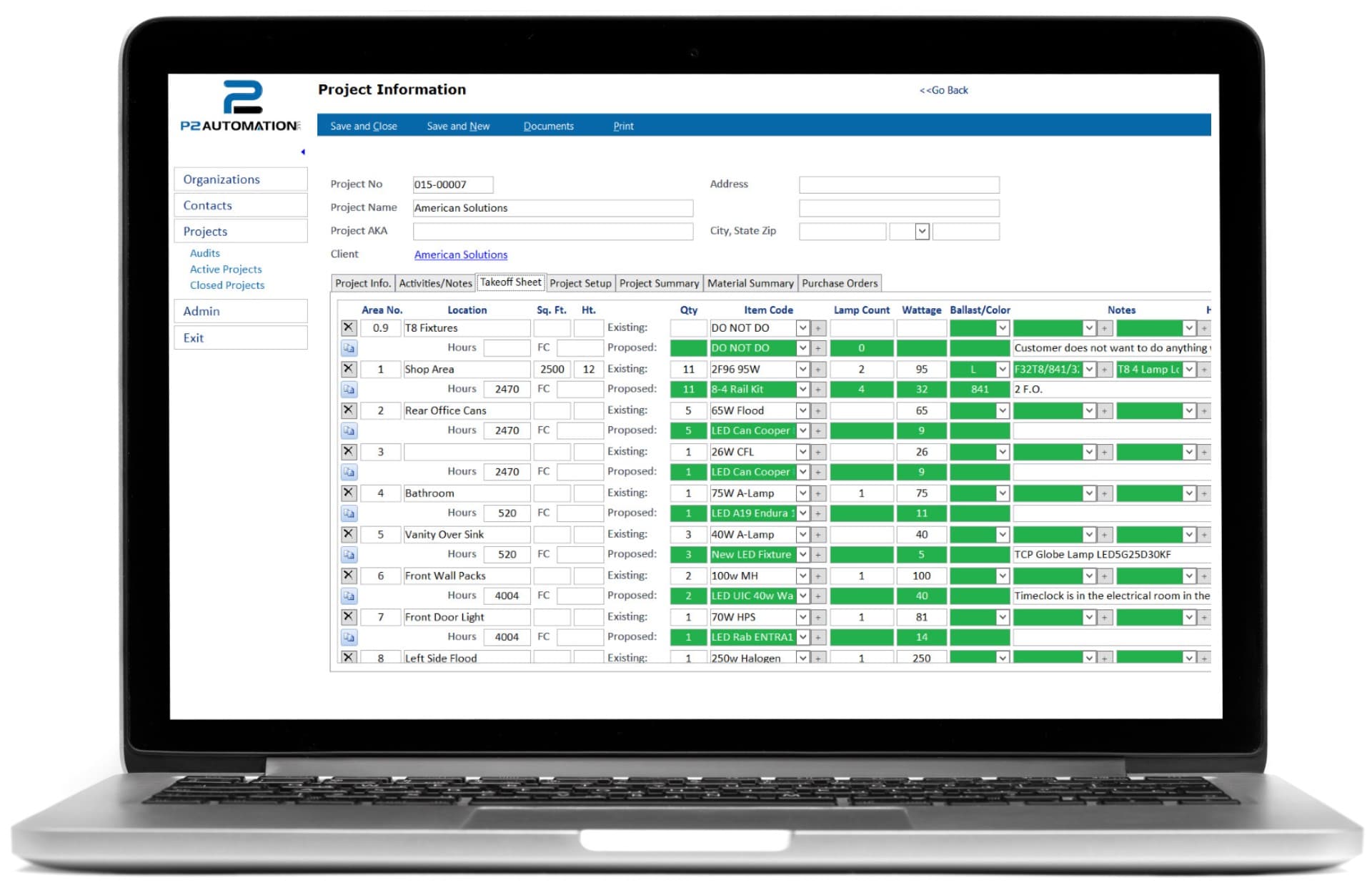Screen dimensions: 1372x893
Task: Open T8 4 Lamp notes dropdown
Action: click(x=1189, y=370)
